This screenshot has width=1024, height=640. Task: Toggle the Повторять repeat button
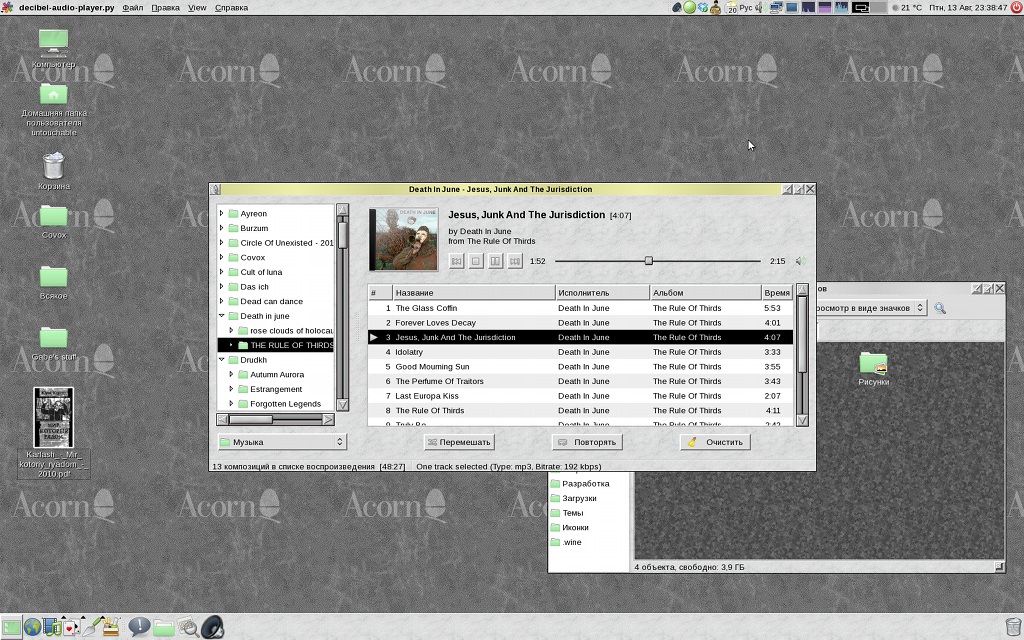tap(587, 442)
